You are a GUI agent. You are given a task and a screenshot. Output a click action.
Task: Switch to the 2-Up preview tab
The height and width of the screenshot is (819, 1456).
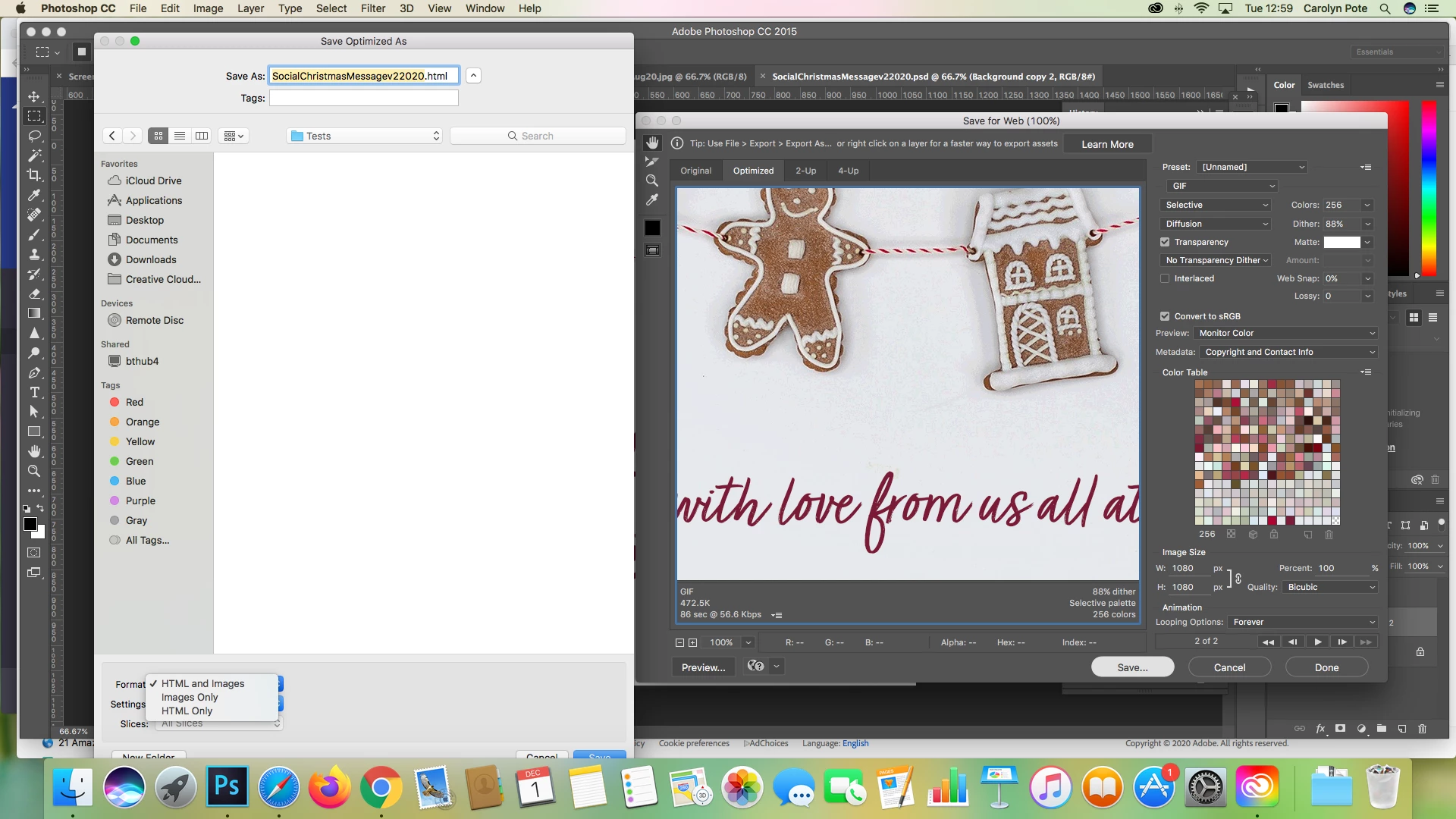[805, 171]
